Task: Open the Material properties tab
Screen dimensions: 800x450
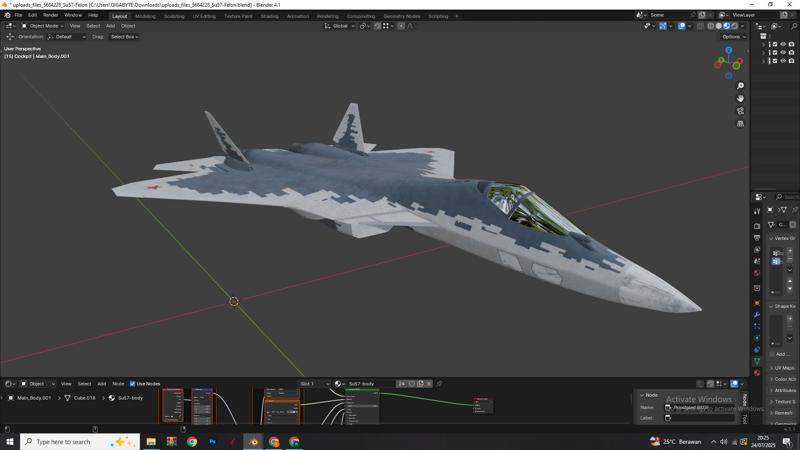Action: 757,373
